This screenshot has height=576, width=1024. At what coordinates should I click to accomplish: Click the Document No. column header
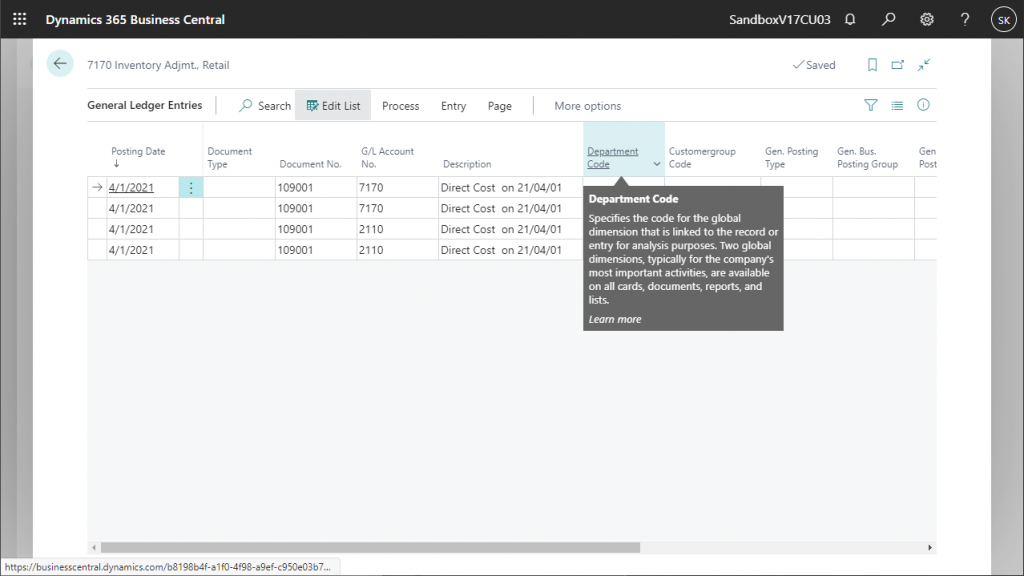point(310,164)
